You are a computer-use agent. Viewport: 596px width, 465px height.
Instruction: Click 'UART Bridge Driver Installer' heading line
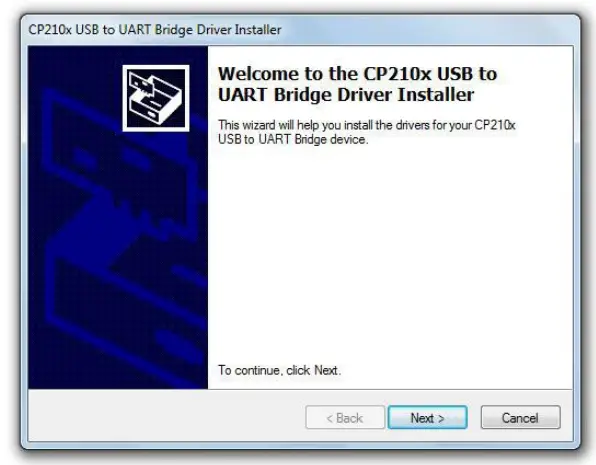[x=346, y=95]
